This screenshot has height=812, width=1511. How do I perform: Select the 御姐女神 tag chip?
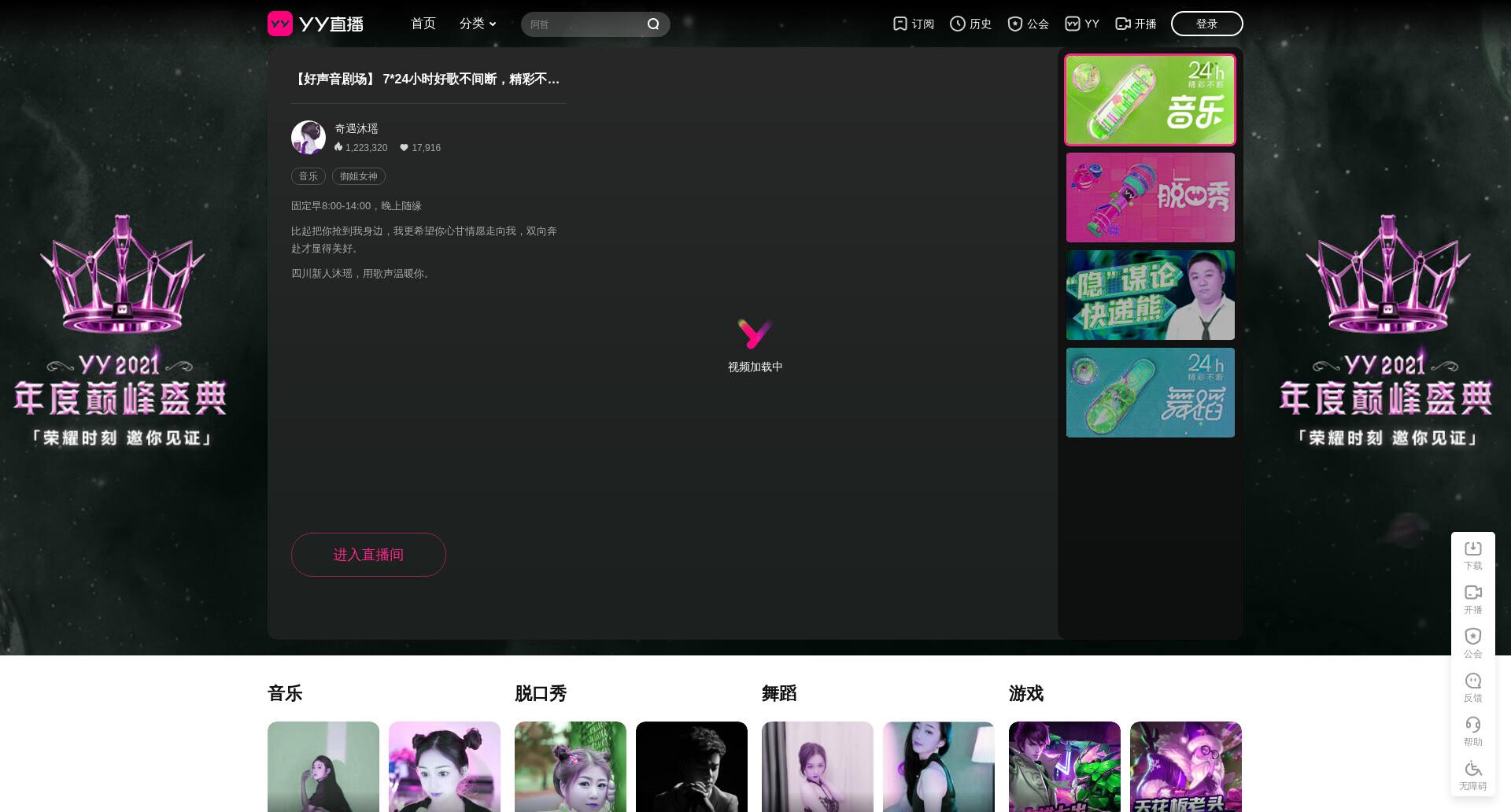pos(359,176)
